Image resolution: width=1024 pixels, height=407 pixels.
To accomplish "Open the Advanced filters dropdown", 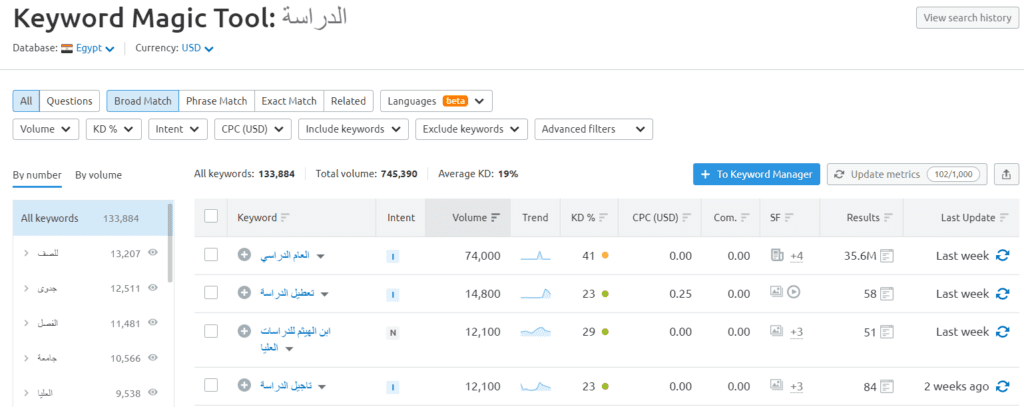I will 594,129.
